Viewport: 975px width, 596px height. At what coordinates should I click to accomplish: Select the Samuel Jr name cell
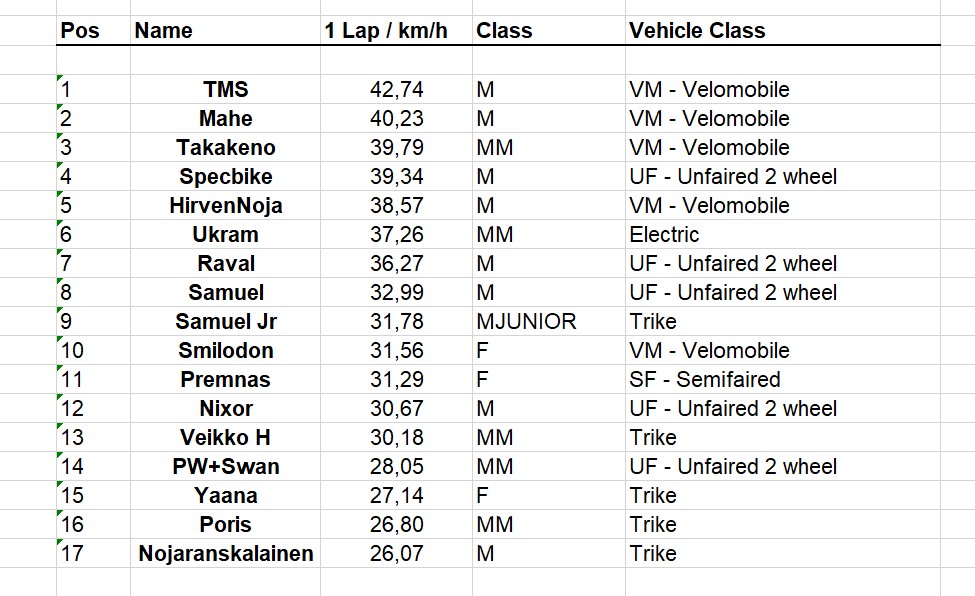point(225,322)
